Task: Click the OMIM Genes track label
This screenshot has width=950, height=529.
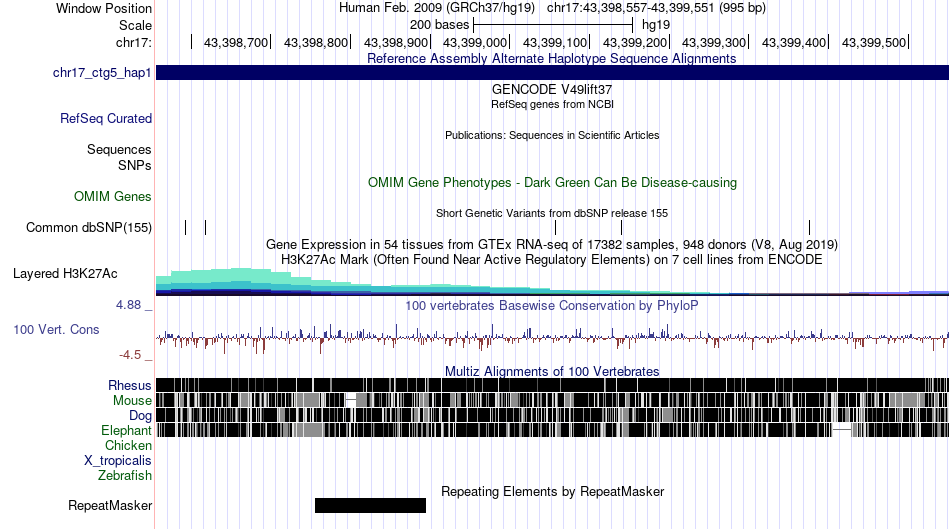Action: (x=113, y=196)
